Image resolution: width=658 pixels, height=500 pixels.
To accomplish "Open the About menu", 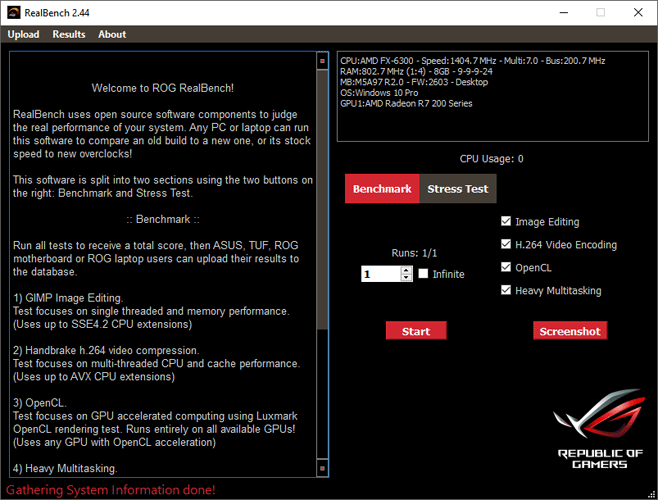I will [112, 34].
